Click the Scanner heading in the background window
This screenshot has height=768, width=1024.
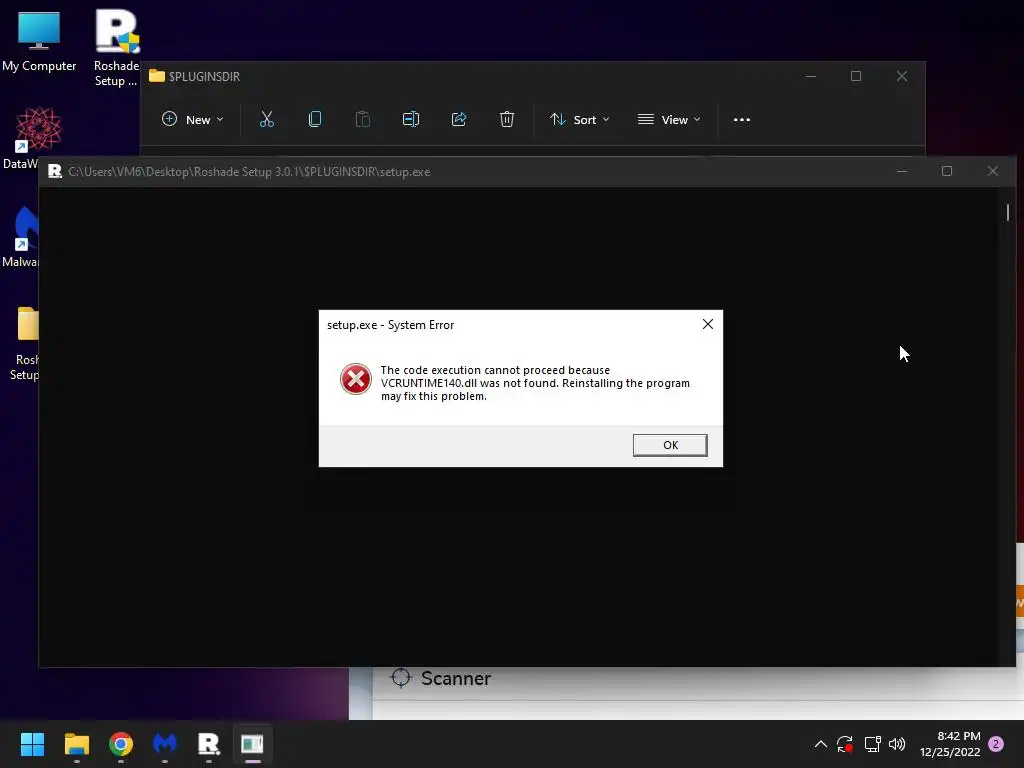click(x=456, y=679)
